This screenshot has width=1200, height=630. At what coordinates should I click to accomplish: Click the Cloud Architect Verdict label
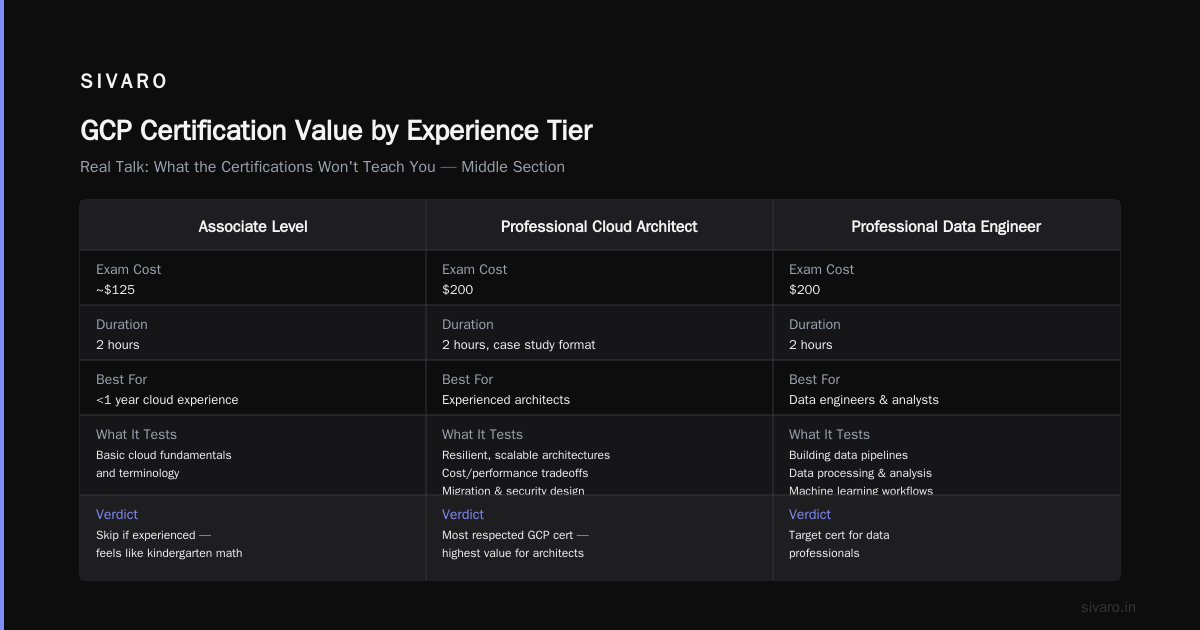[x=463, y=514]
